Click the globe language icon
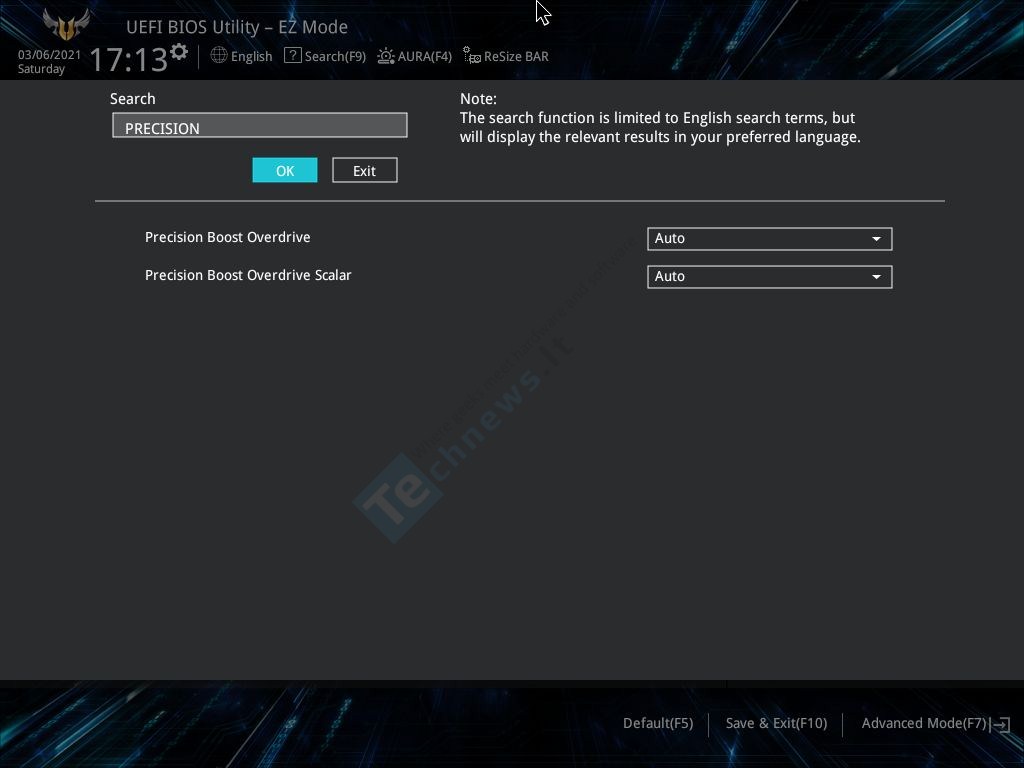 pyautogui.click(x=219, y=56)
